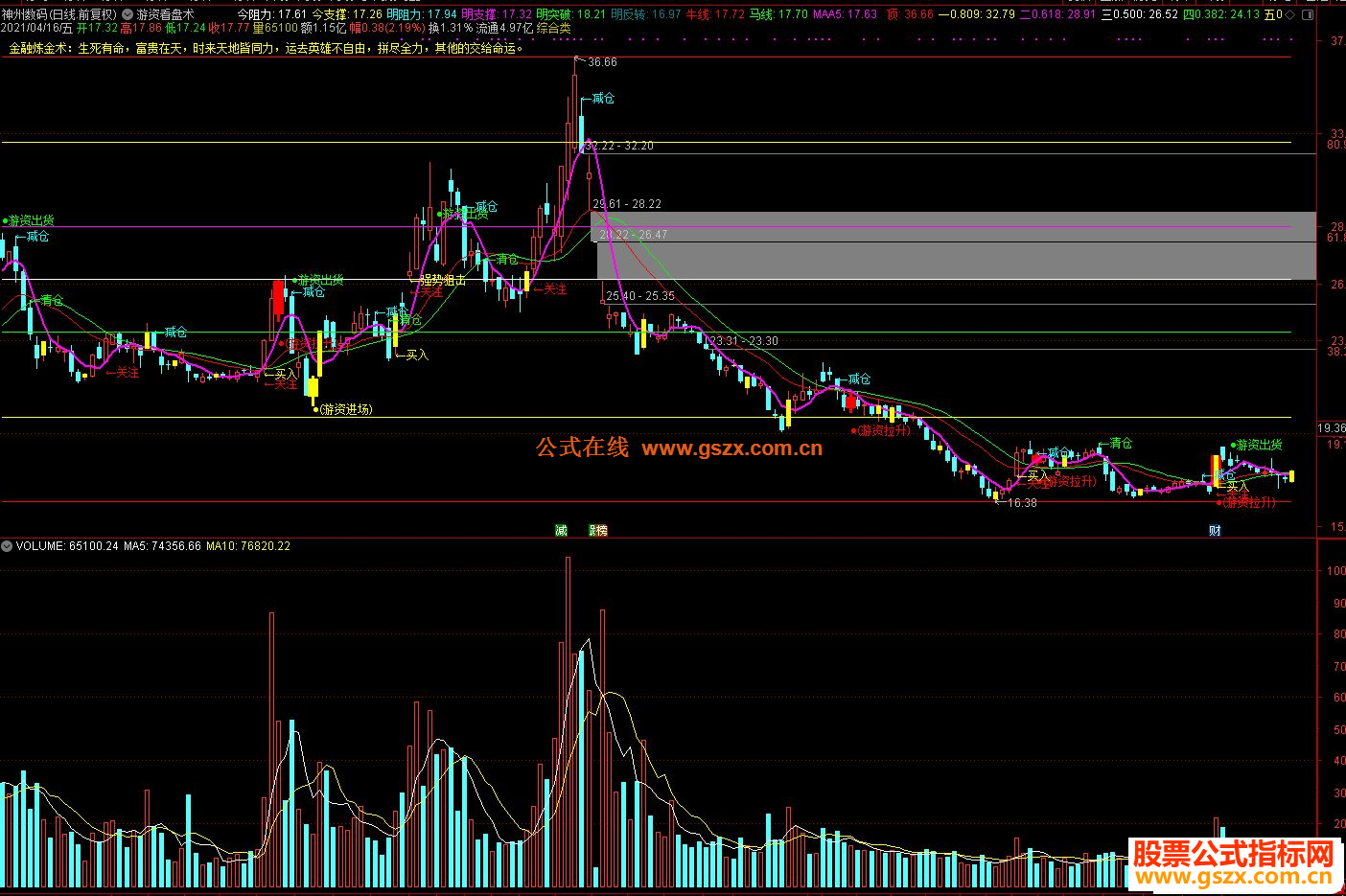Viewport: 1346px width, 896px height.
Task: Click the 综合类 sector label
Action: coord(553,29)
